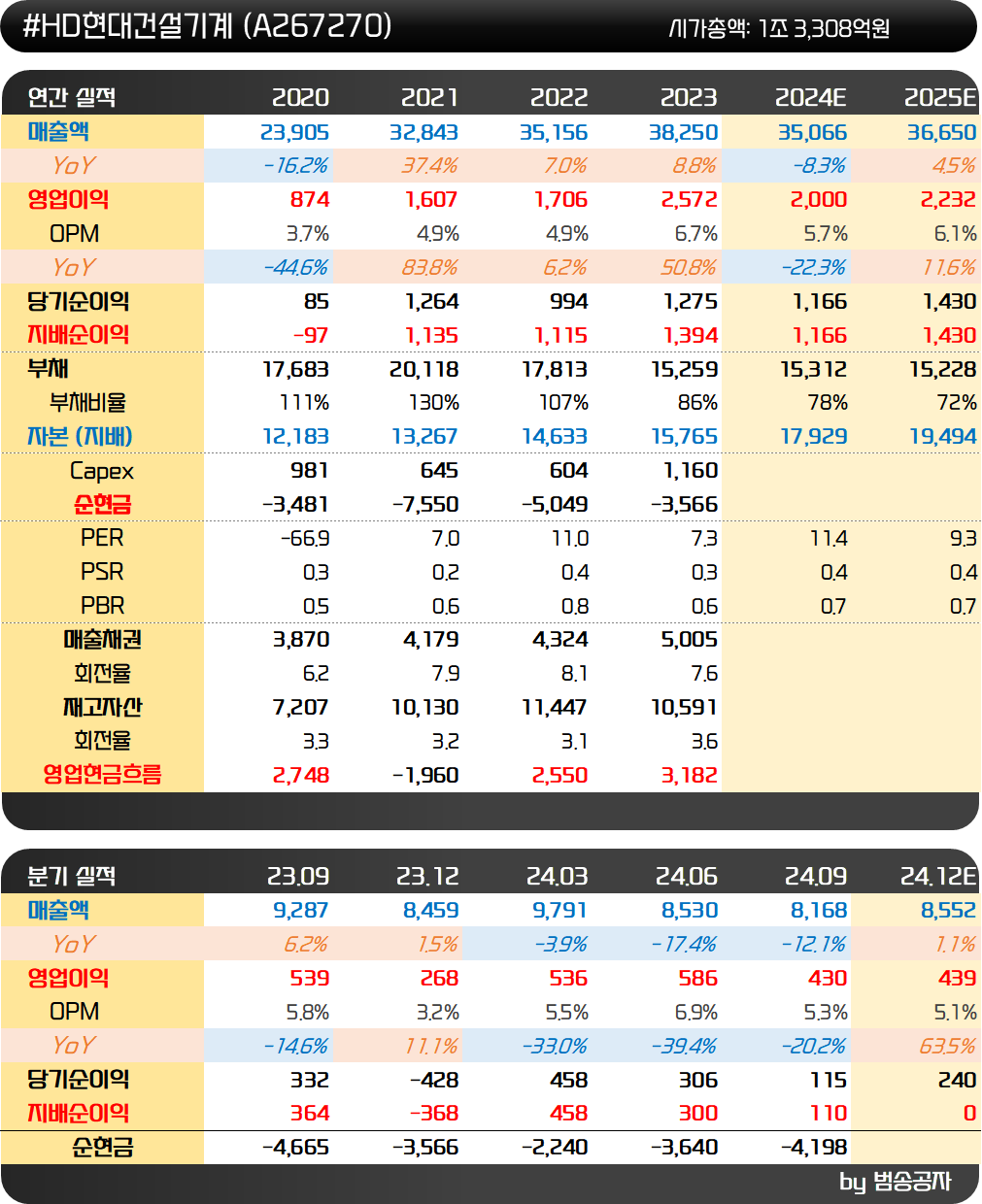The height and width of the screenshot is (1204, 982).
Task: Select 2022 PBR value 0.8
Action: pyautogui.click(x=575, y=607)
